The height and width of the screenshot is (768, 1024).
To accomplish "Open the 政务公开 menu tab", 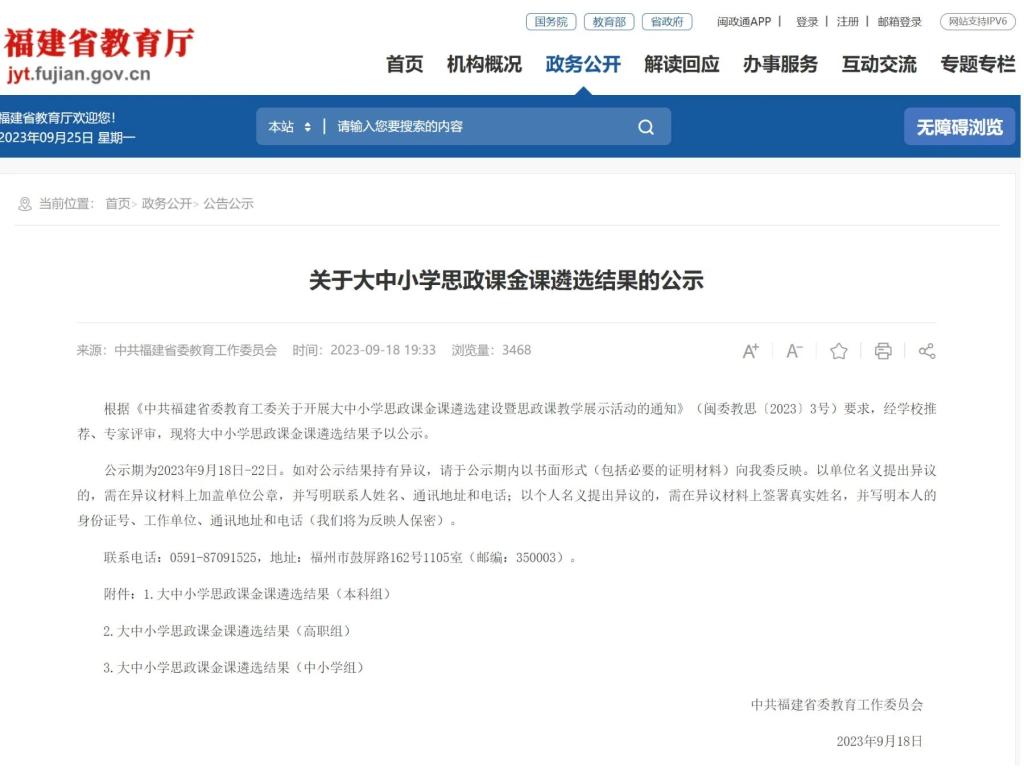I will (x=583, y=65).
